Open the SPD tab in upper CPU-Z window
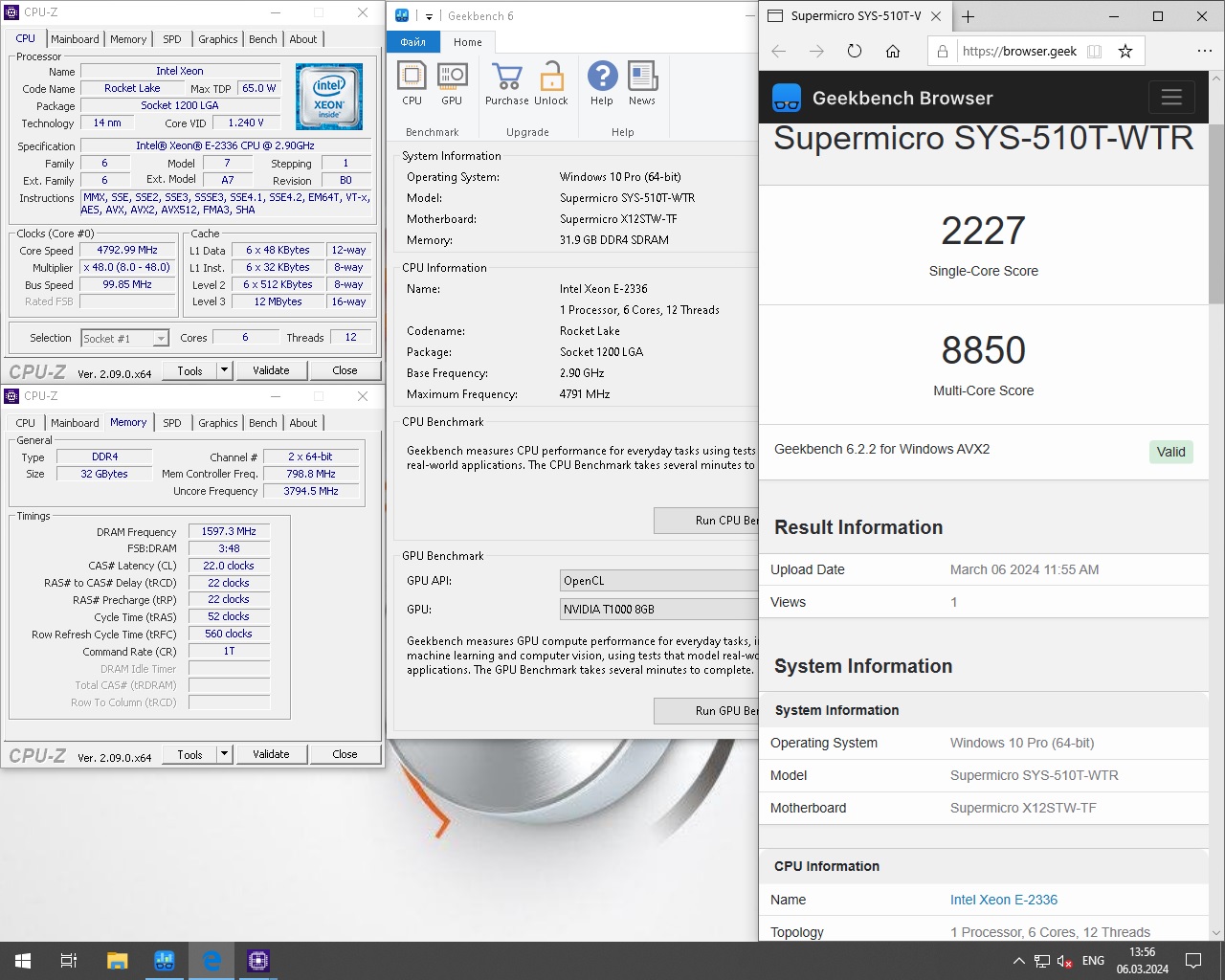 (172, 39)
